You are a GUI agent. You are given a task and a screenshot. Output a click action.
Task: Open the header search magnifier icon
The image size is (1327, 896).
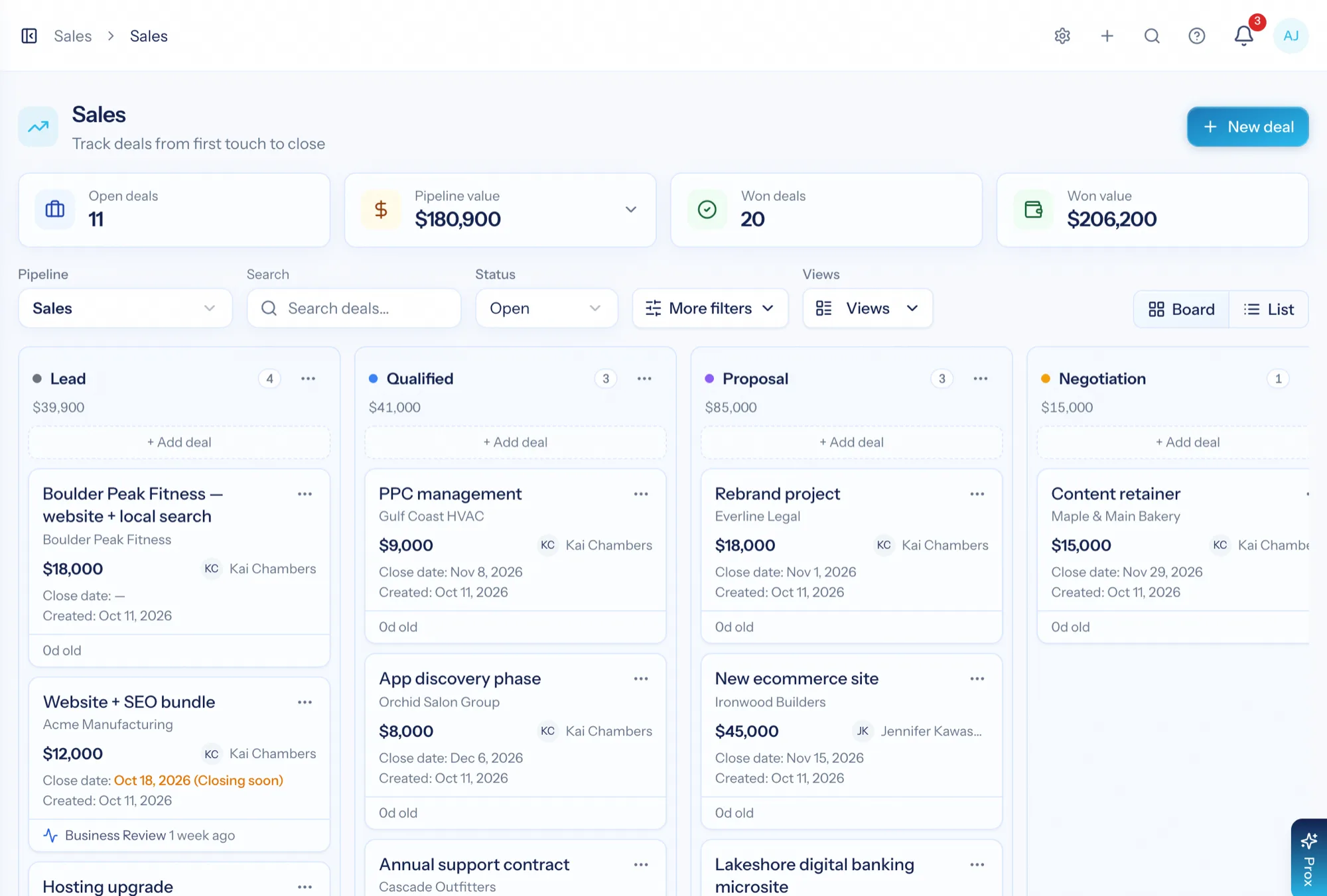(x=1152, y=36)
